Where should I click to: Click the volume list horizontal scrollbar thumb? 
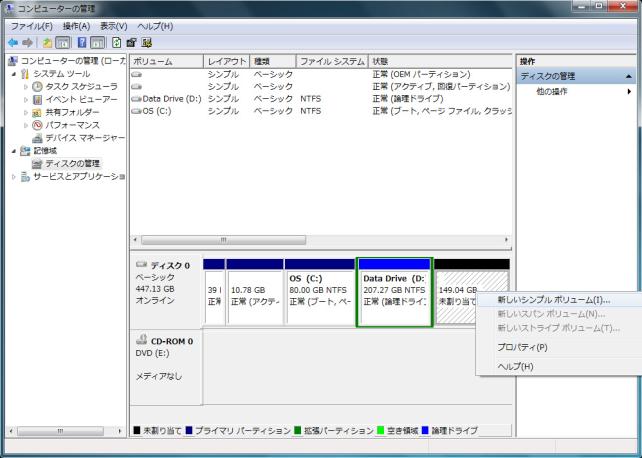pos(224,240)
